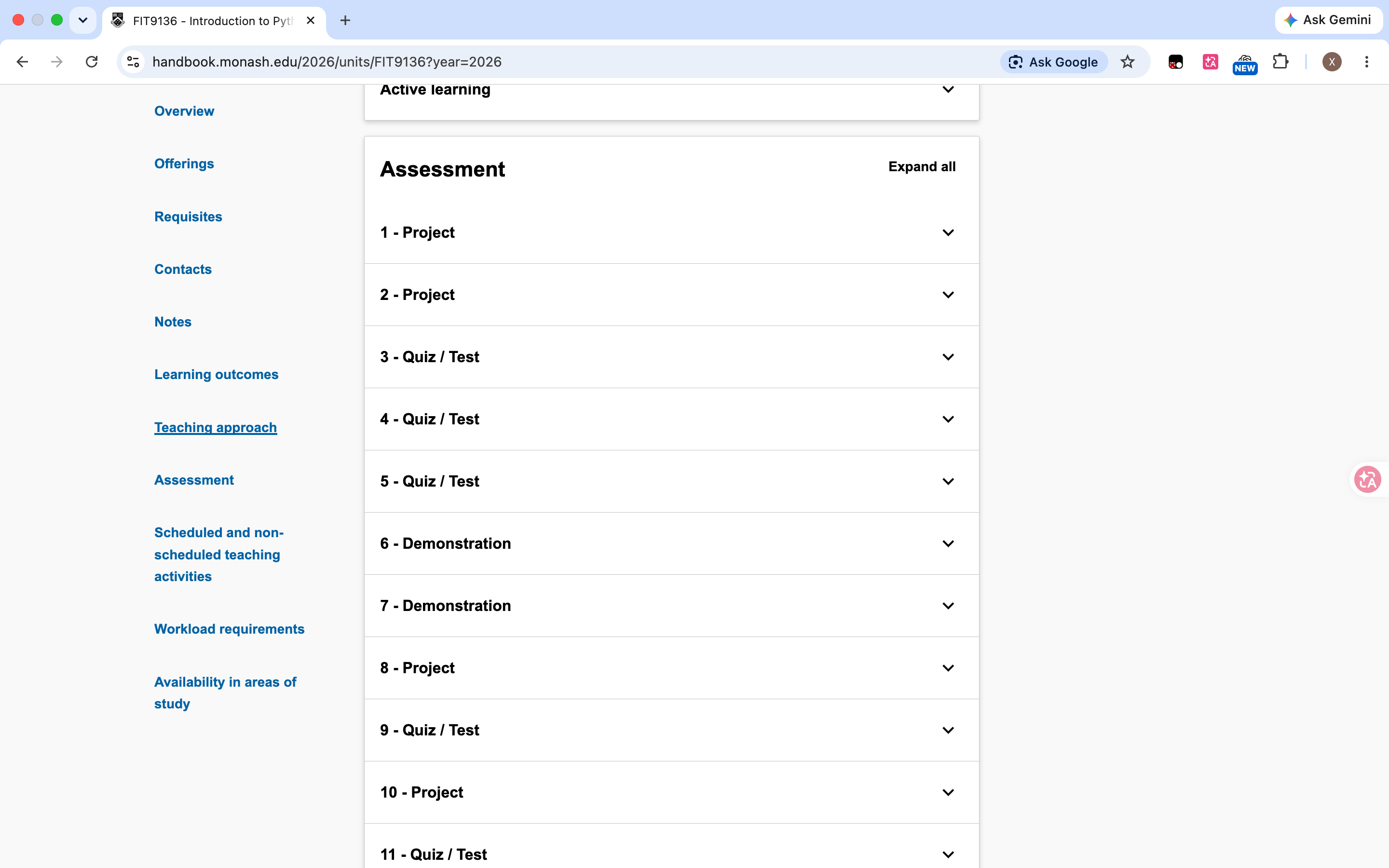Screen dimensions: 1389x868
Task: Click the pink translate extension icon in toolbar
Action: 1211,62
